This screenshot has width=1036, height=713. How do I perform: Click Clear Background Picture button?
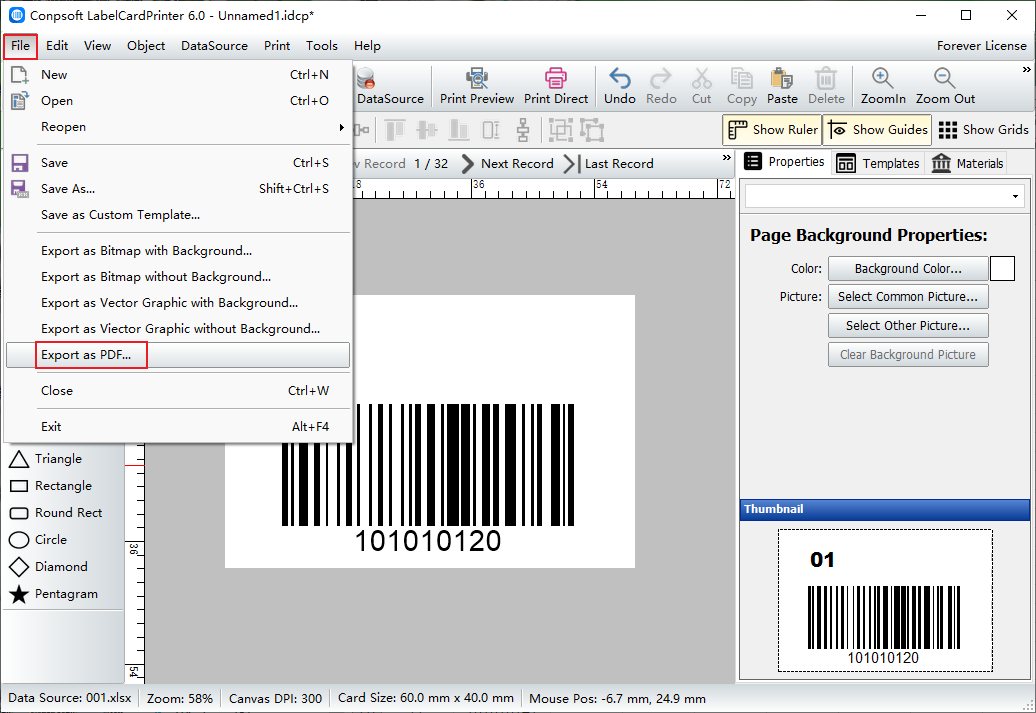[x=908, y=355]
